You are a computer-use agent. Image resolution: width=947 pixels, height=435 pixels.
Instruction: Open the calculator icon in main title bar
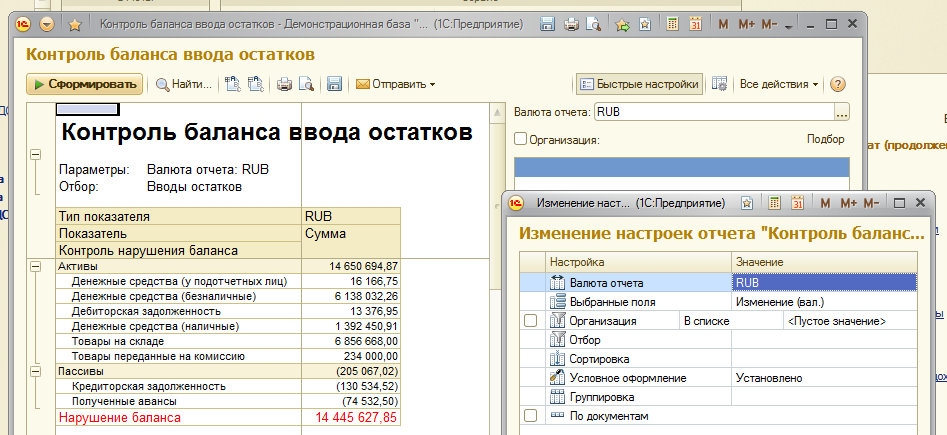[x=674, y=24]
